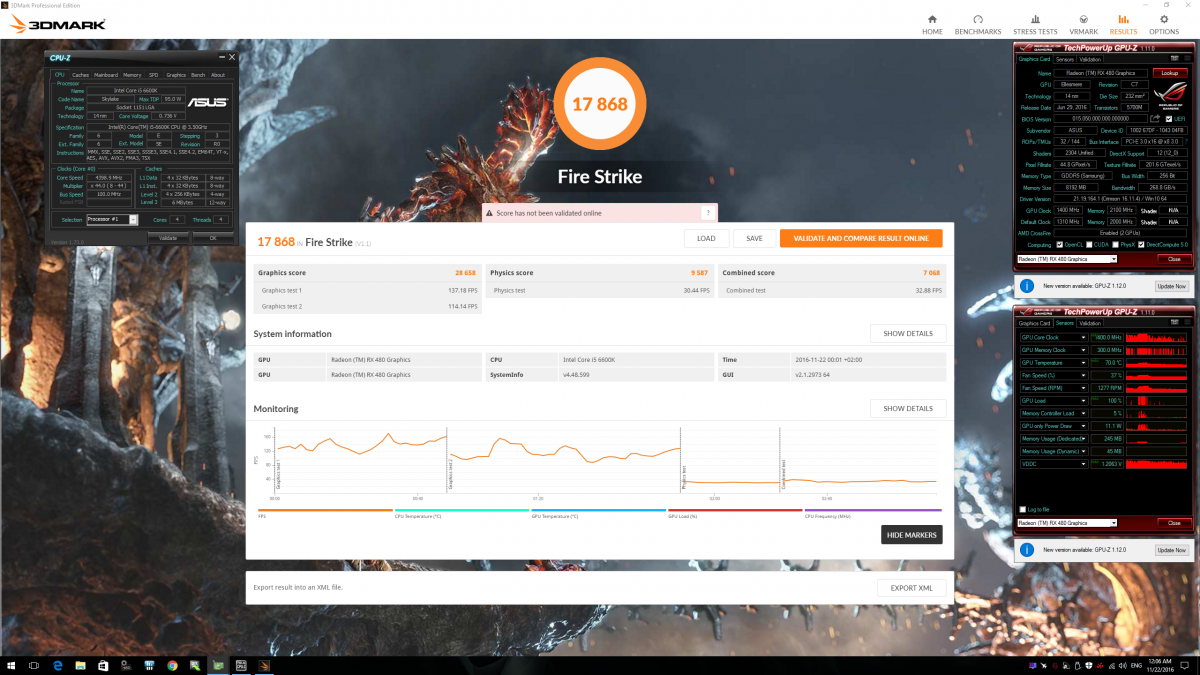1200x675 pixels.
Task: Click the help question mark in the validation notice
Action: pyautogui.click(x=707, y=212)
